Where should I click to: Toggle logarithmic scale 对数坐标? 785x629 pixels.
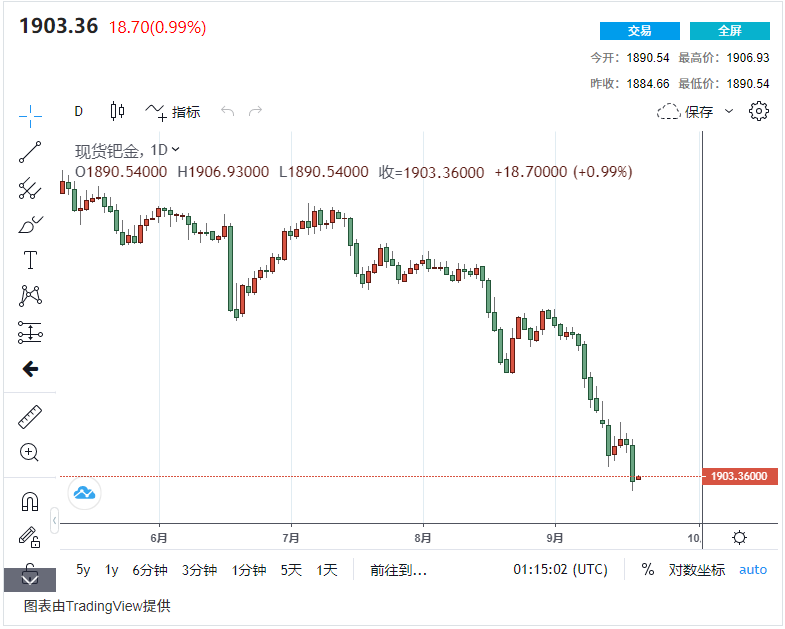point(696,569)
